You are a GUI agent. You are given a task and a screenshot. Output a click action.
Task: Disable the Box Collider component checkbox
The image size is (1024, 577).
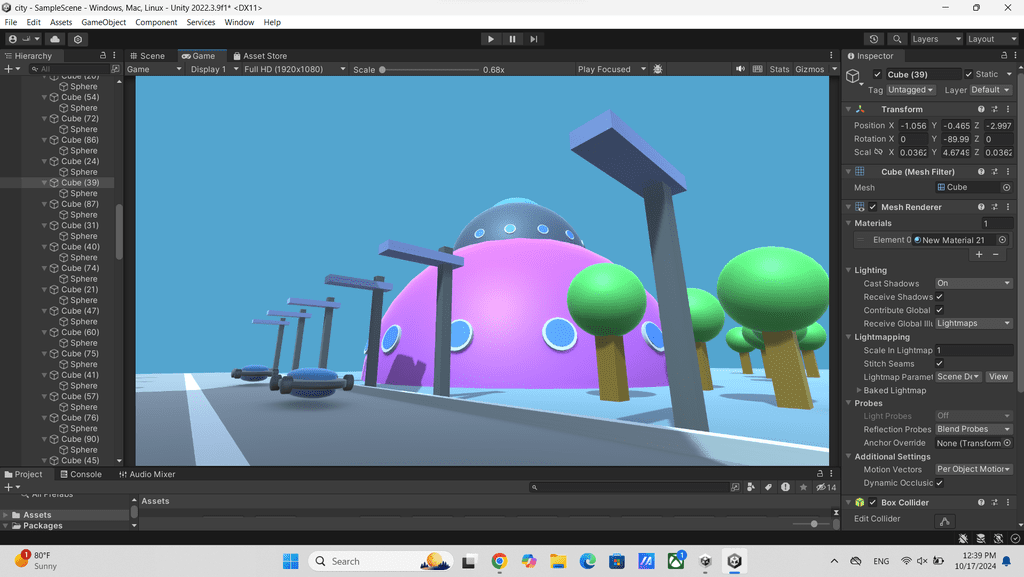[872, 503]
